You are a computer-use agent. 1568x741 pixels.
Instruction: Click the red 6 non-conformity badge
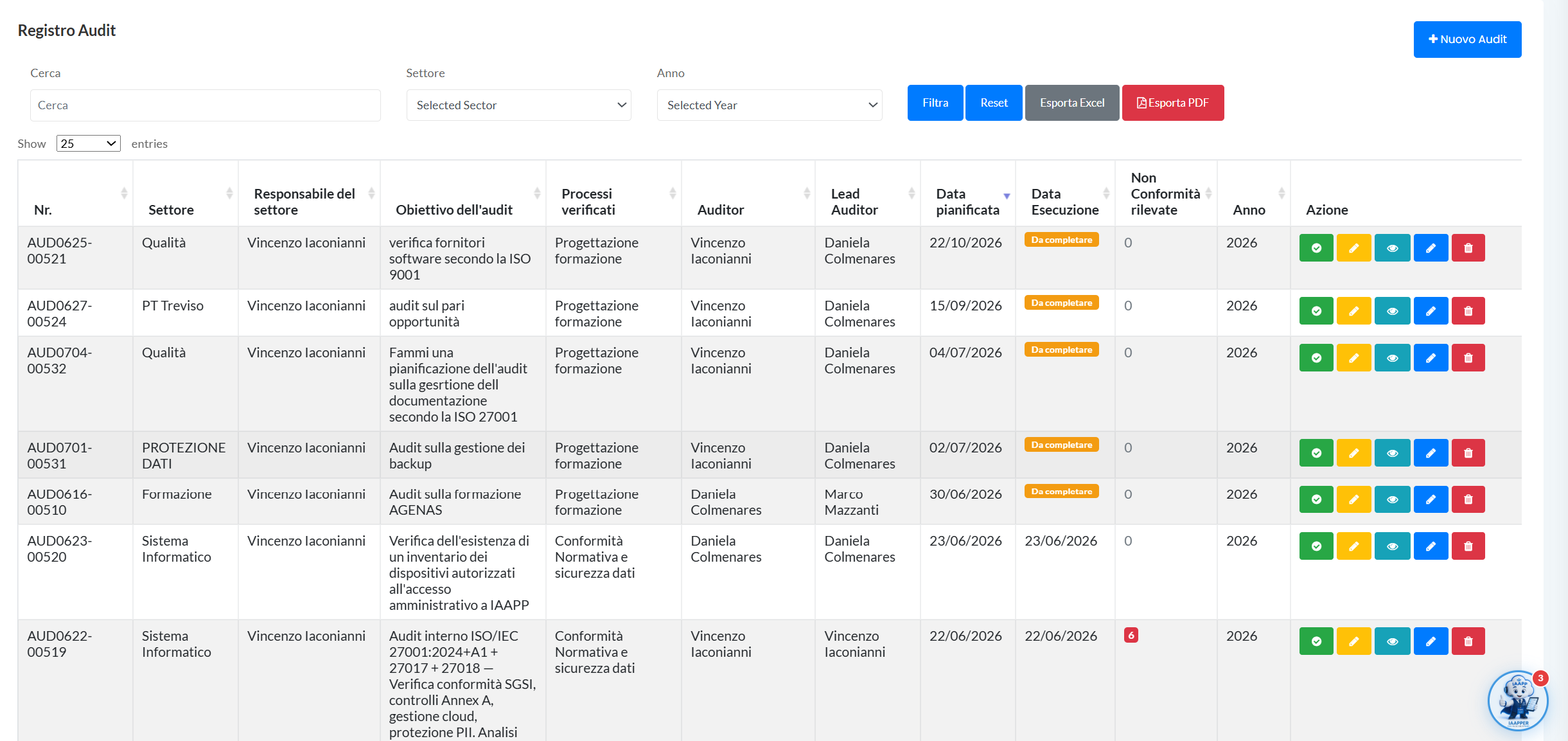coord(1131,635)
